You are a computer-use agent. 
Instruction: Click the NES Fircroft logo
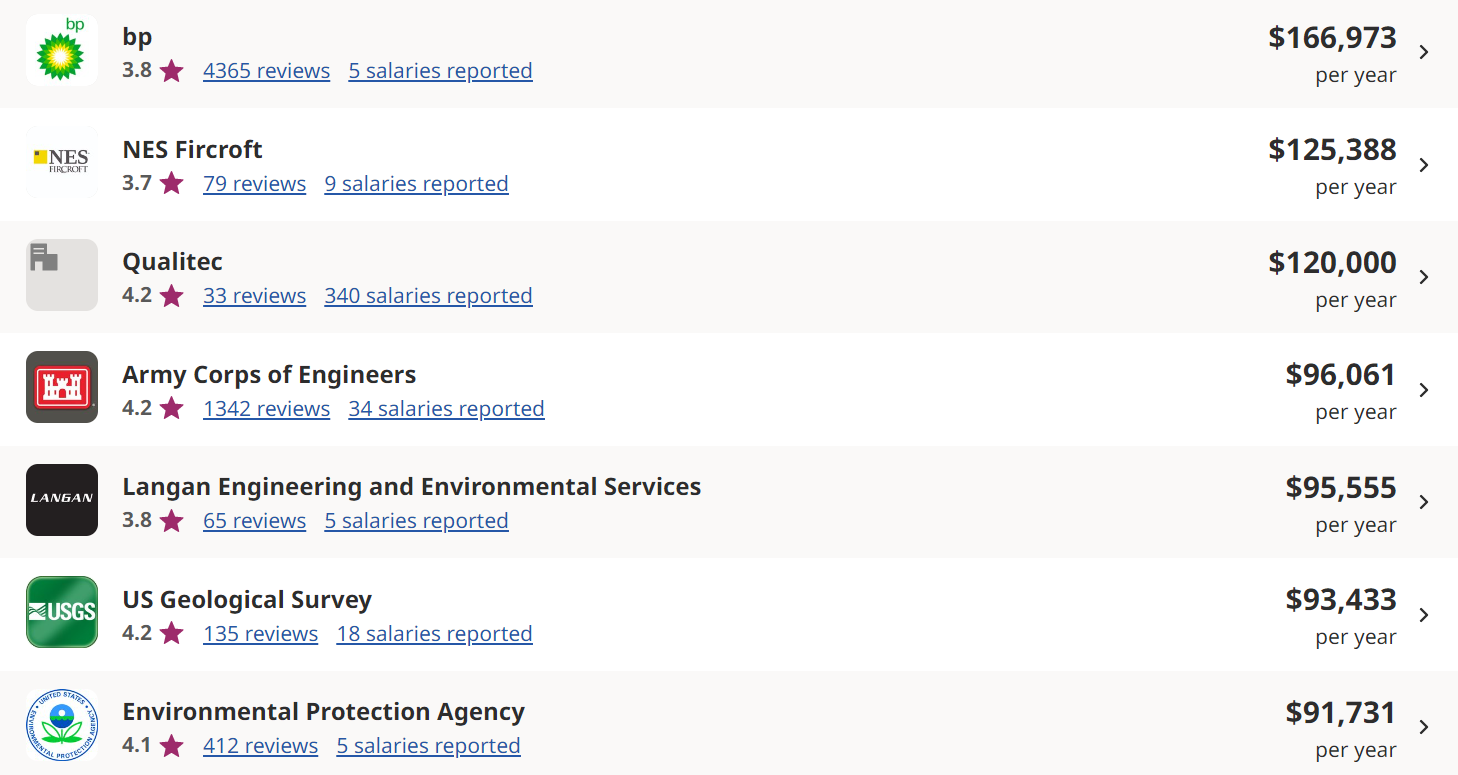click(62, 162)
